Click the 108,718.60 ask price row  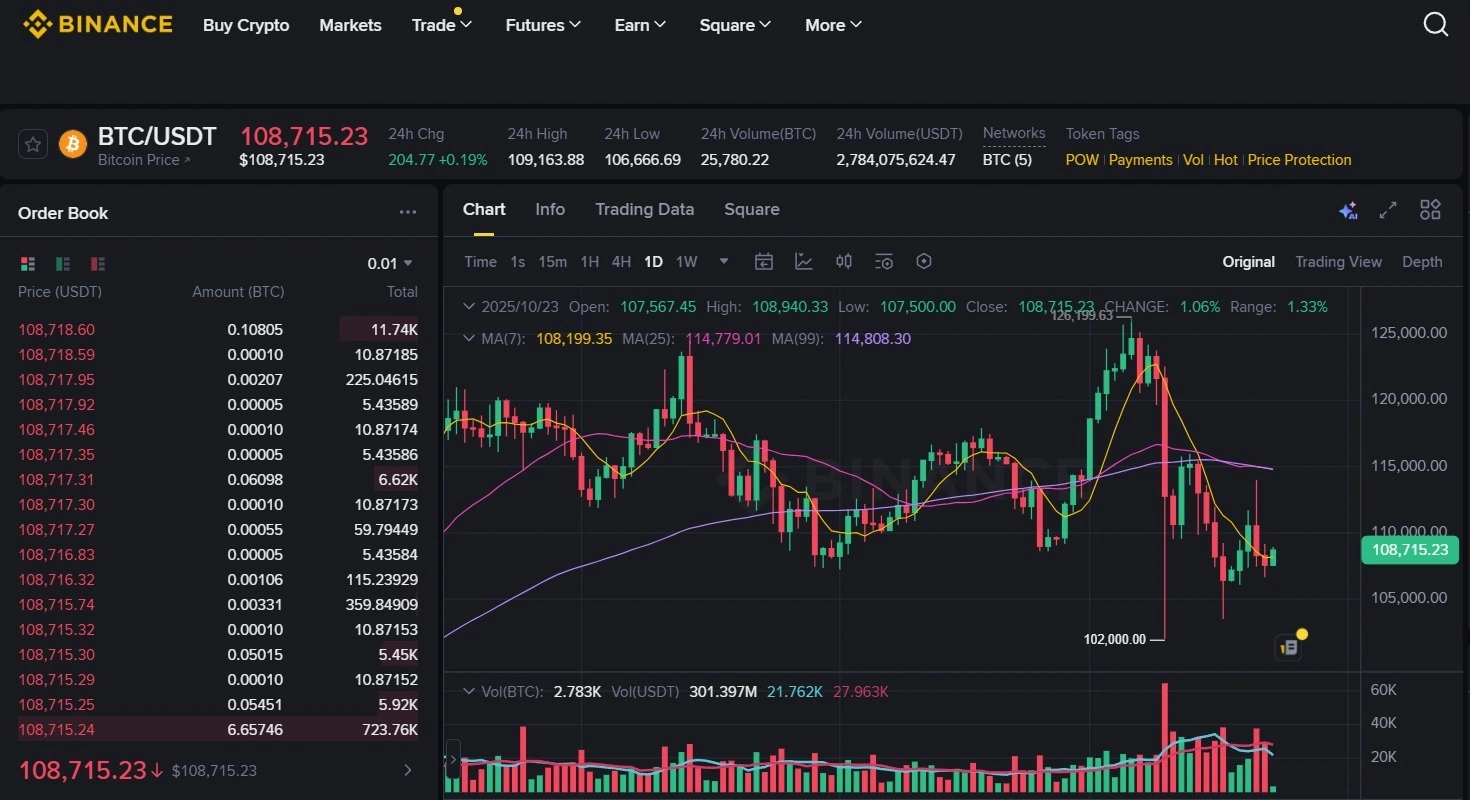click(x=57, y=330)
